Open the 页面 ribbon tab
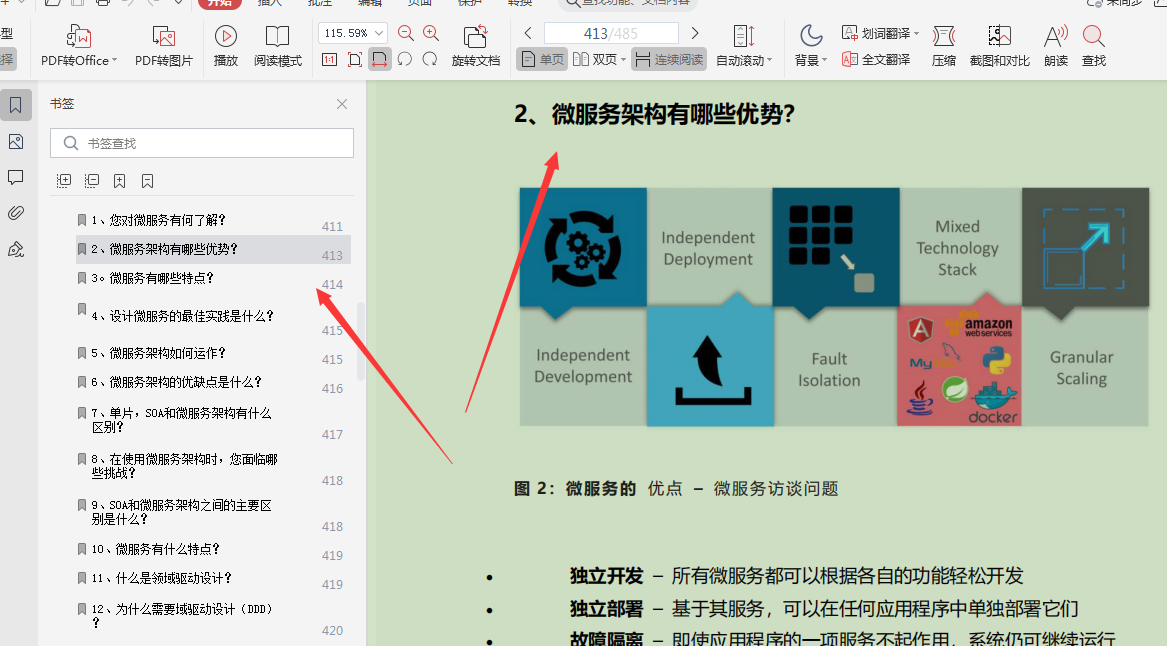 click(x=420, y=3)
